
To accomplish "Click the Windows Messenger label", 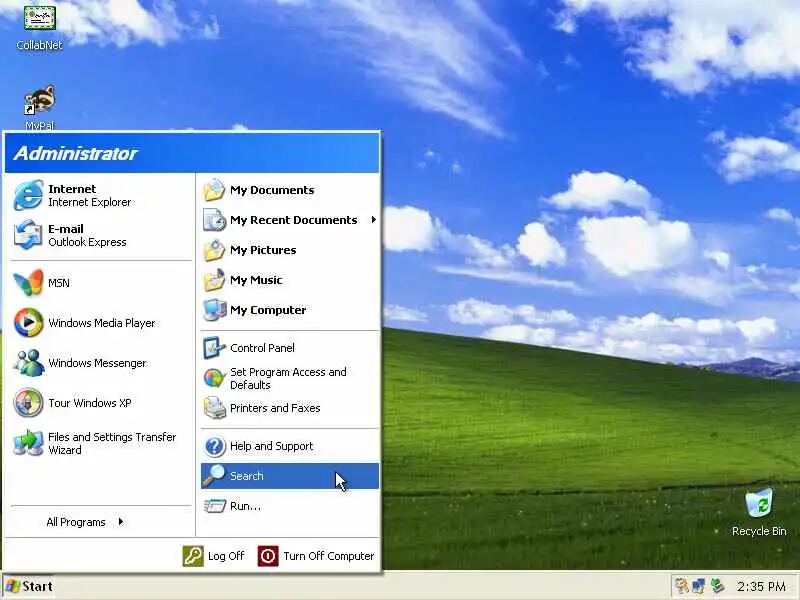I will [x=97, y=363].
